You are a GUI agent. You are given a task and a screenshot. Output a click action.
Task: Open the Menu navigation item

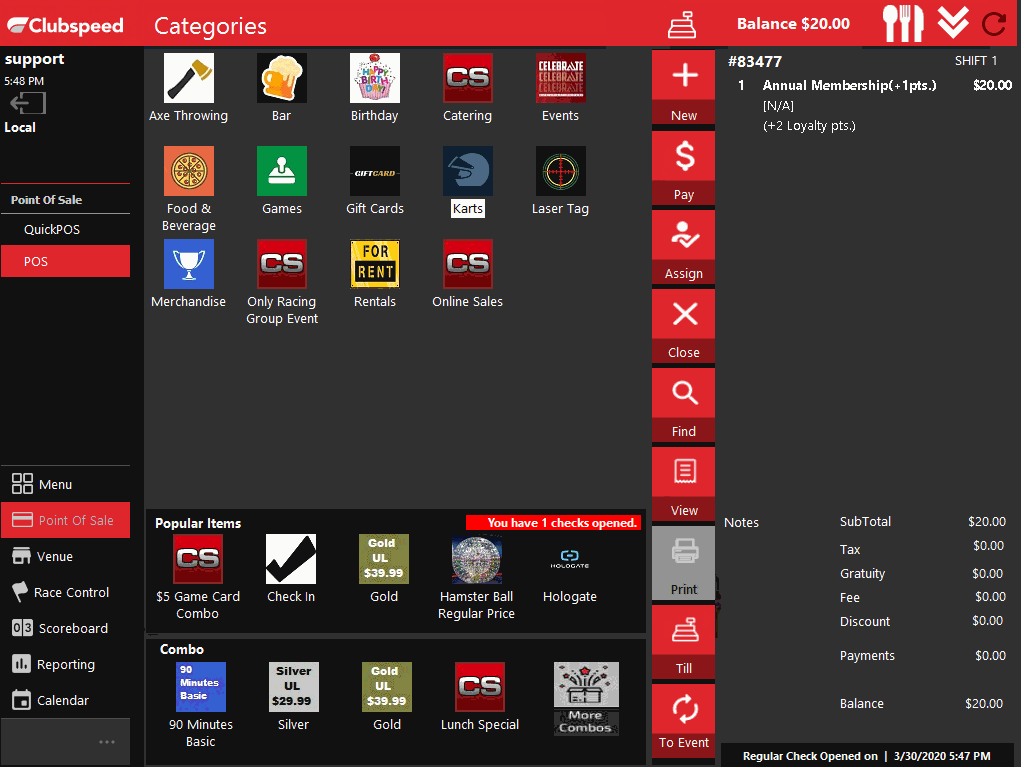click(66, 484)
